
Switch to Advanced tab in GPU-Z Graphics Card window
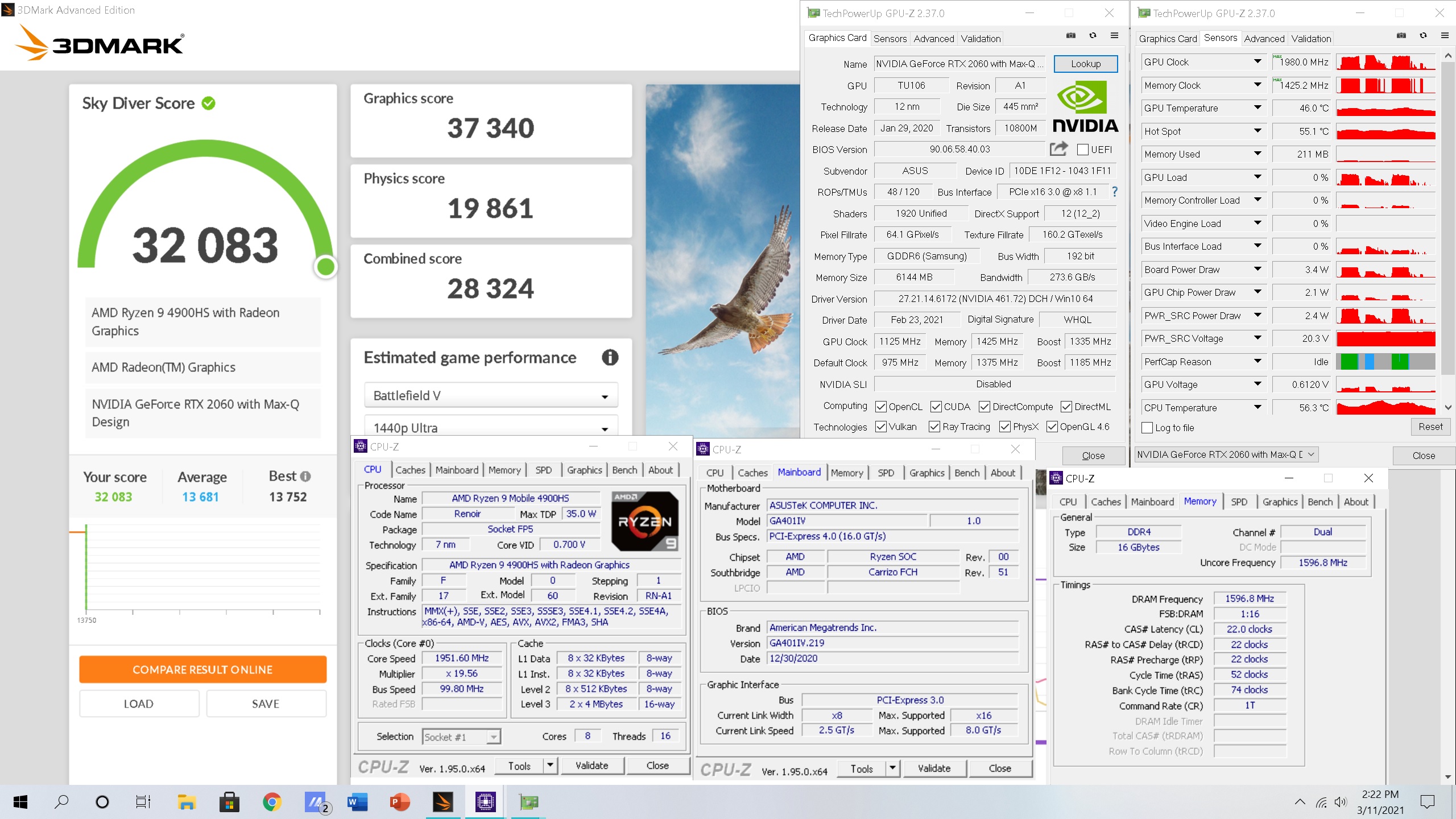[933, 39]
